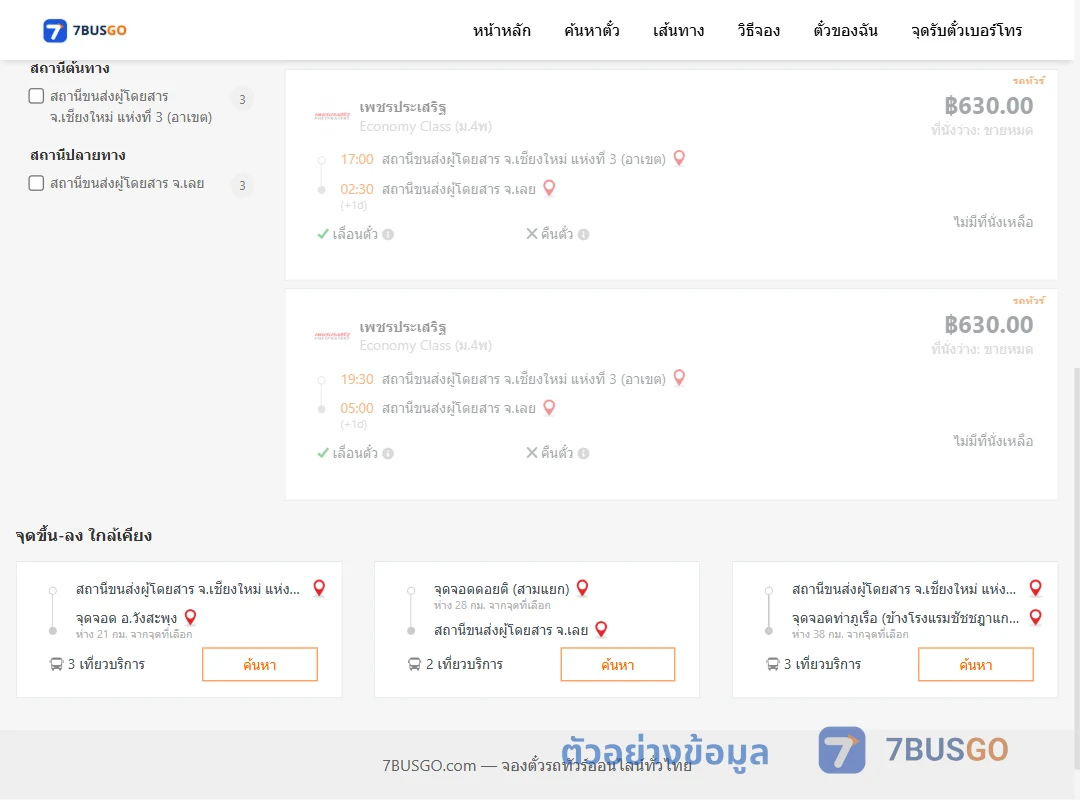Click bus icon beside 2 เที่ยวบริการ
Viewport: 1080px width, 800px height.
point(414,664)
